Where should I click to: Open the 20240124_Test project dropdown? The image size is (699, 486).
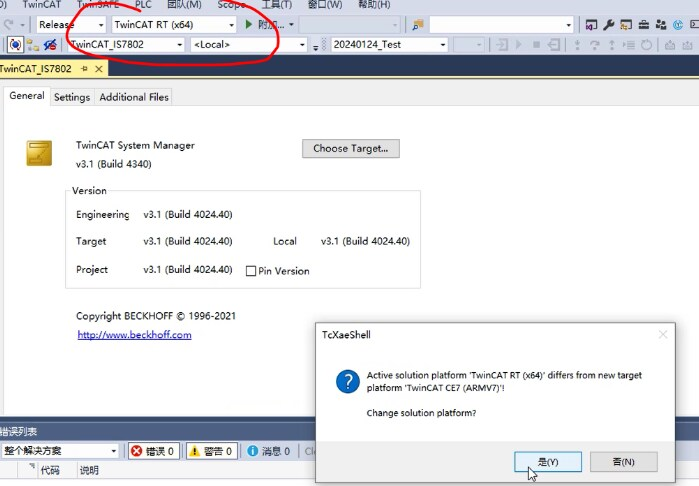click(x=442, y=45)
